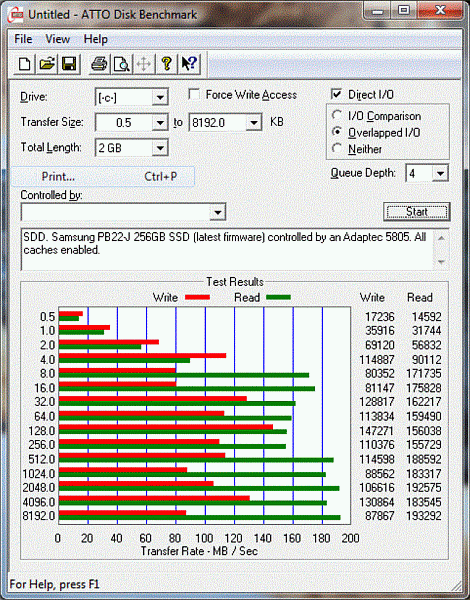The image size is (470, 600).
Task: Click the About question mark icon
Action: point(166,64)
